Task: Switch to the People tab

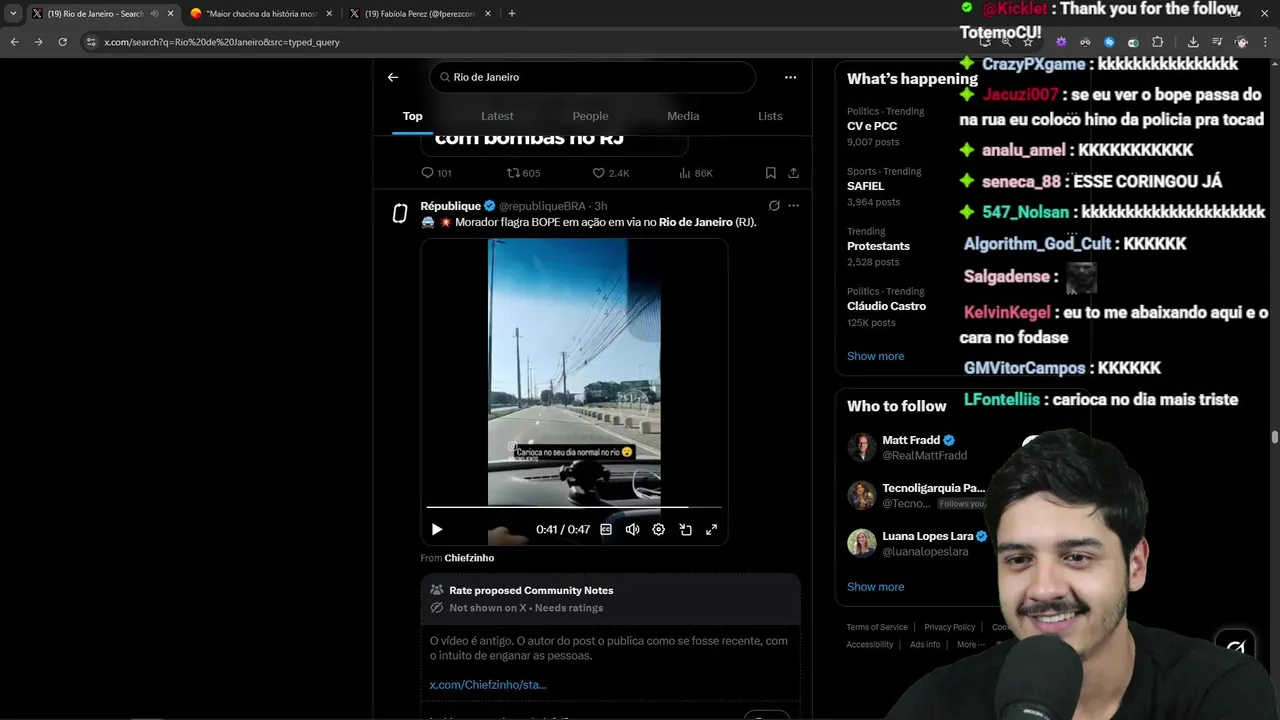Action: [x=590, y=116]
